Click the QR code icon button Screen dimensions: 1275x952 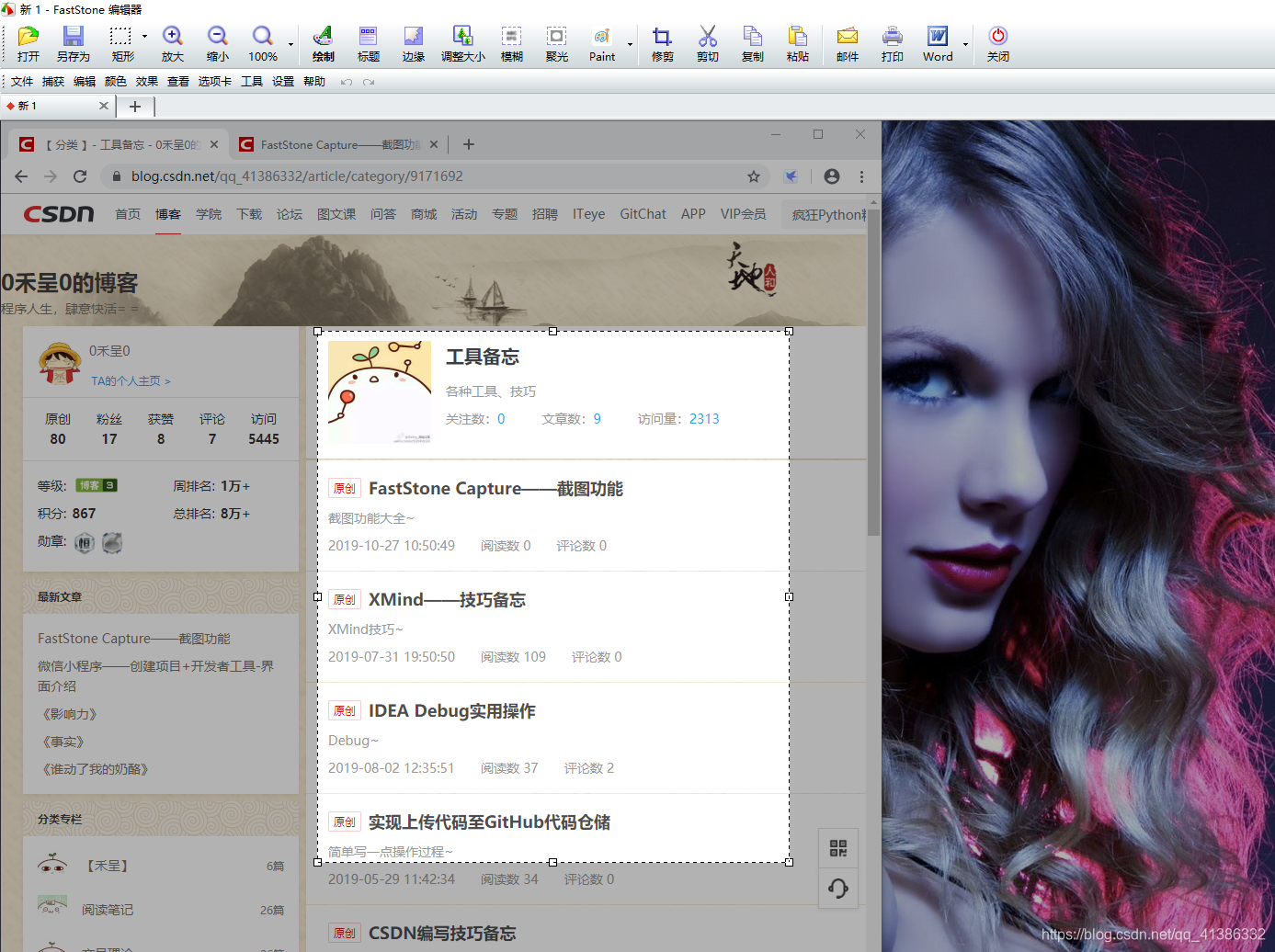pyautogui.click(x=838, y=848)
